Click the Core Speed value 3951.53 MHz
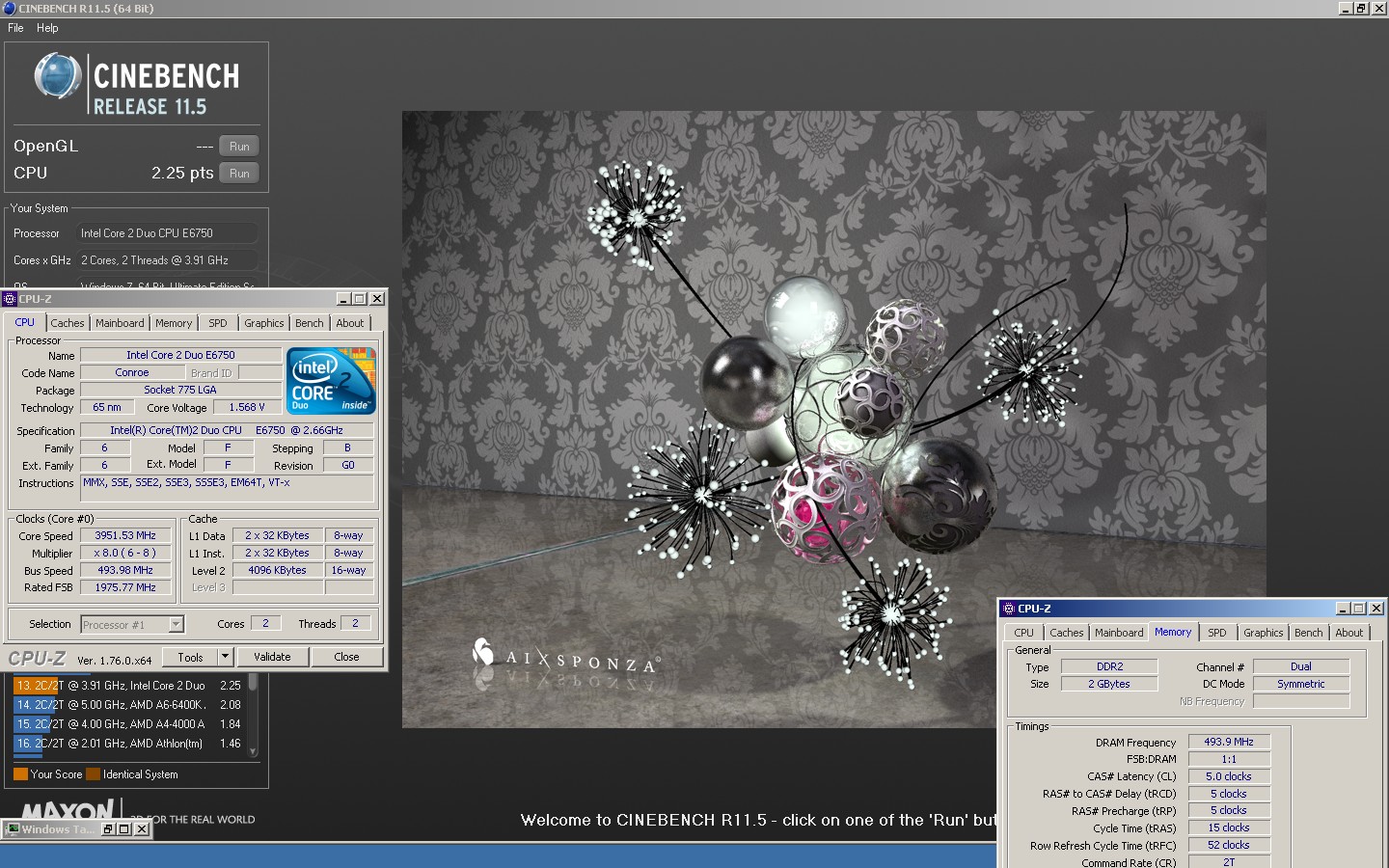The width and height of the screenshot is (1389, 868). (125, 536)
